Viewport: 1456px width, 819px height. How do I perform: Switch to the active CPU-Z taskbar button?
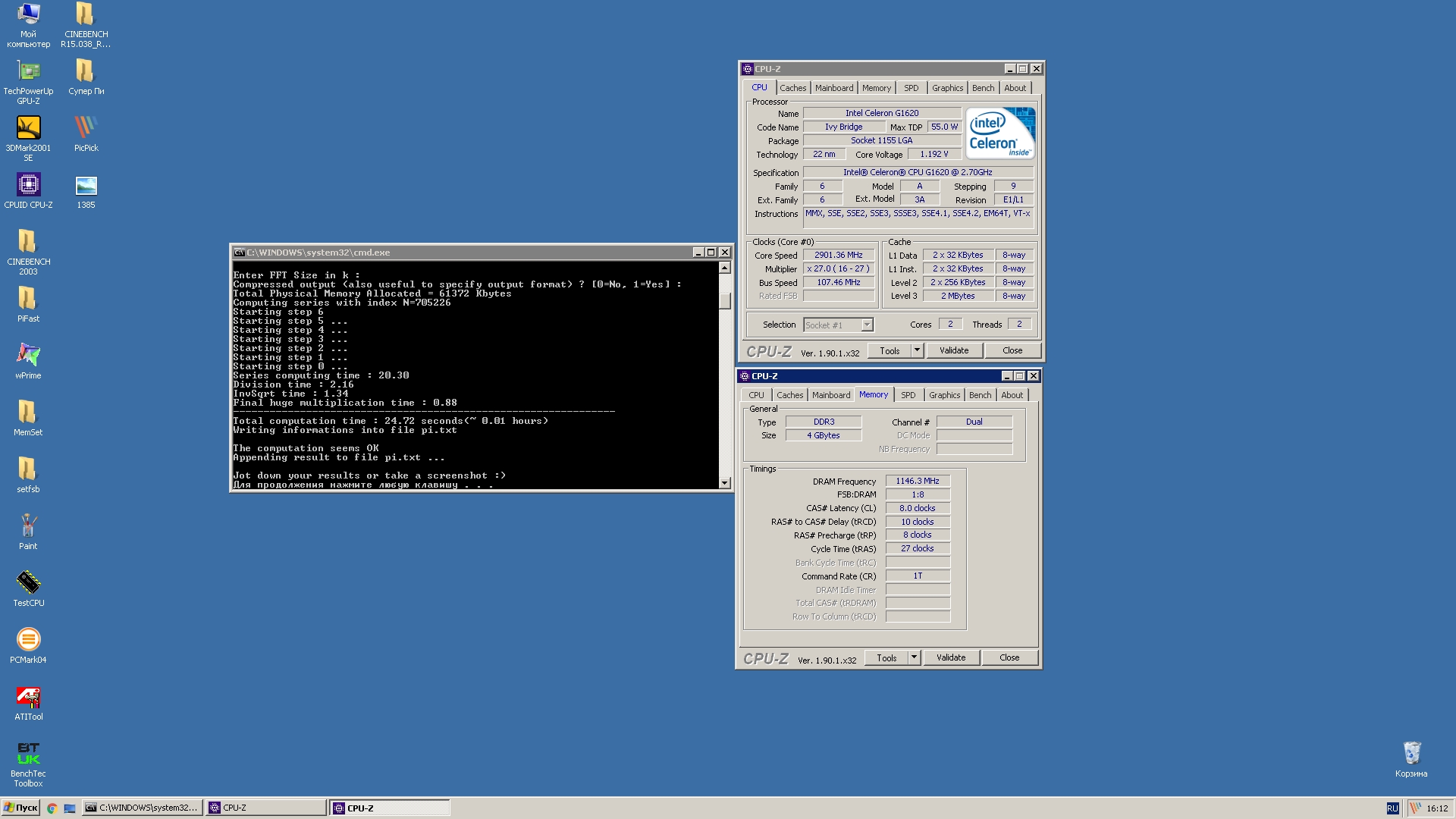click(x=390, y=808)
